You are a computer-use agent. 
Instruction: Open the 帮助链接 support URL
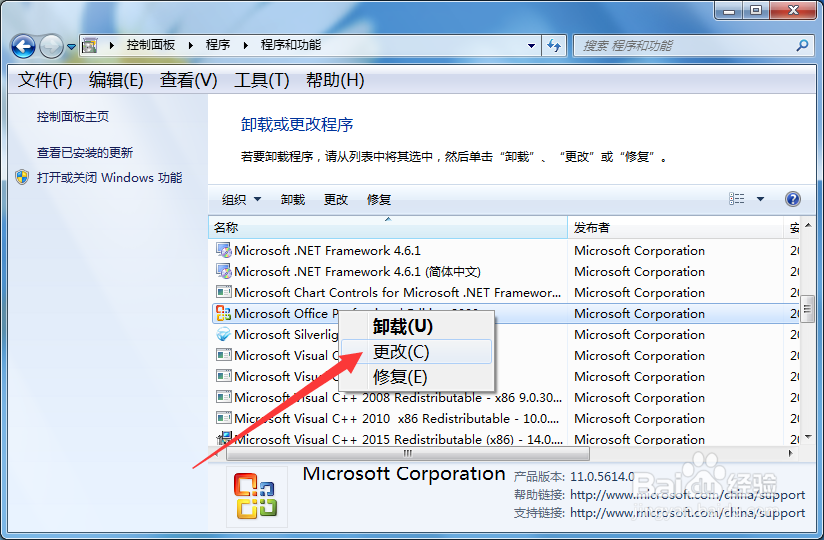[x=687, y=495]
